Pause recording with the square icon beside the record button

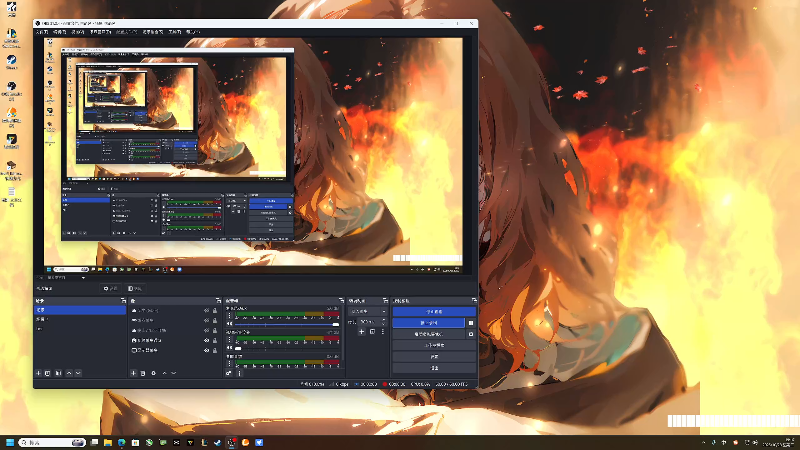(471, 323)
